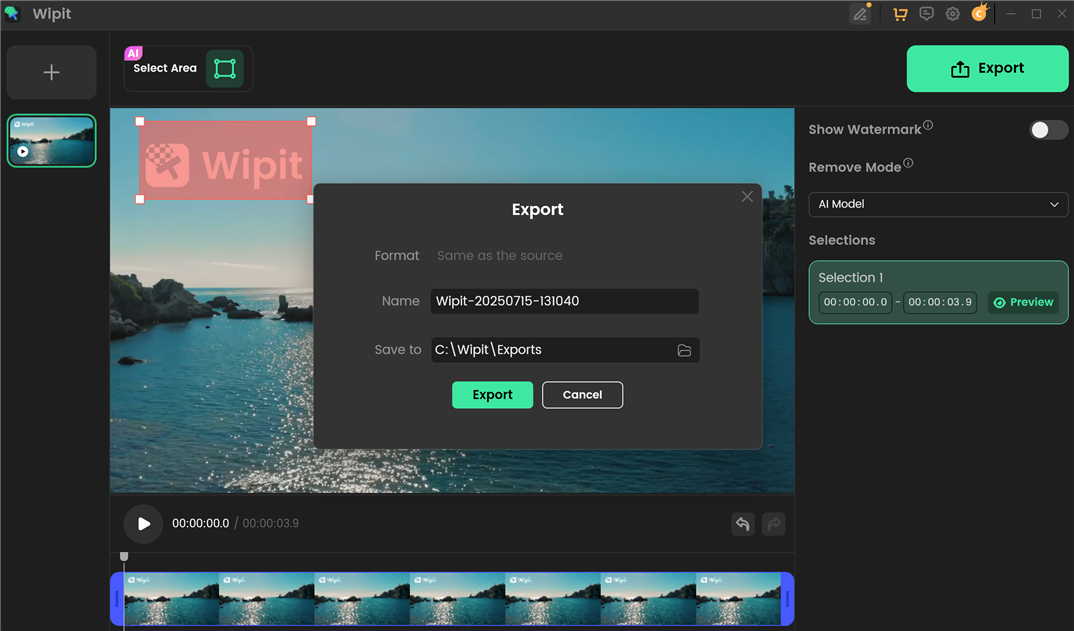Open the folder browser for Save to path
Screen dimensions: 1074x631
[685, 349]
